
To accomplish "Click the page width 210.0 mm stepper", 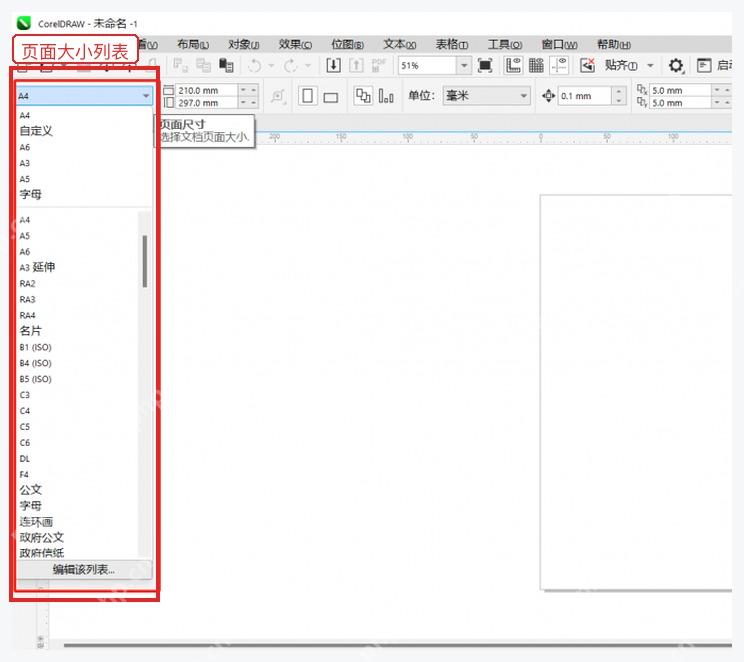I will tap(248, 90).
